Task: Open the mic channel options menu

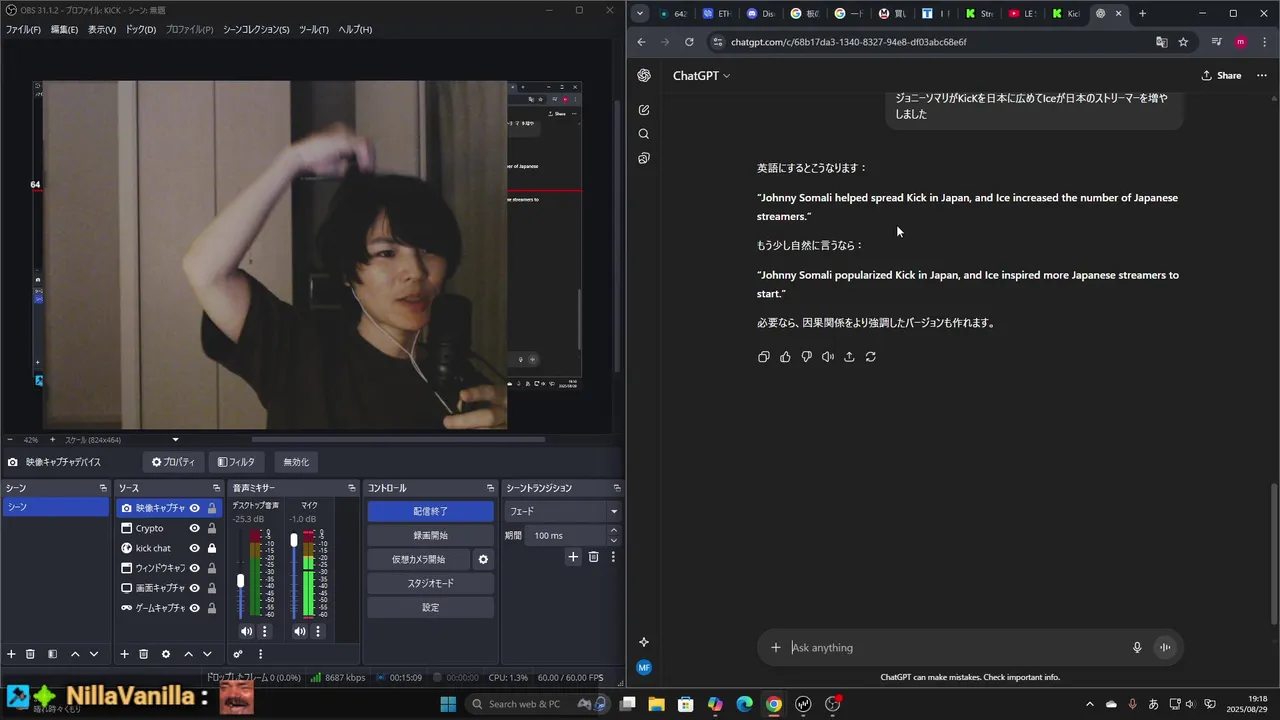Action: [x=318, y=631]
